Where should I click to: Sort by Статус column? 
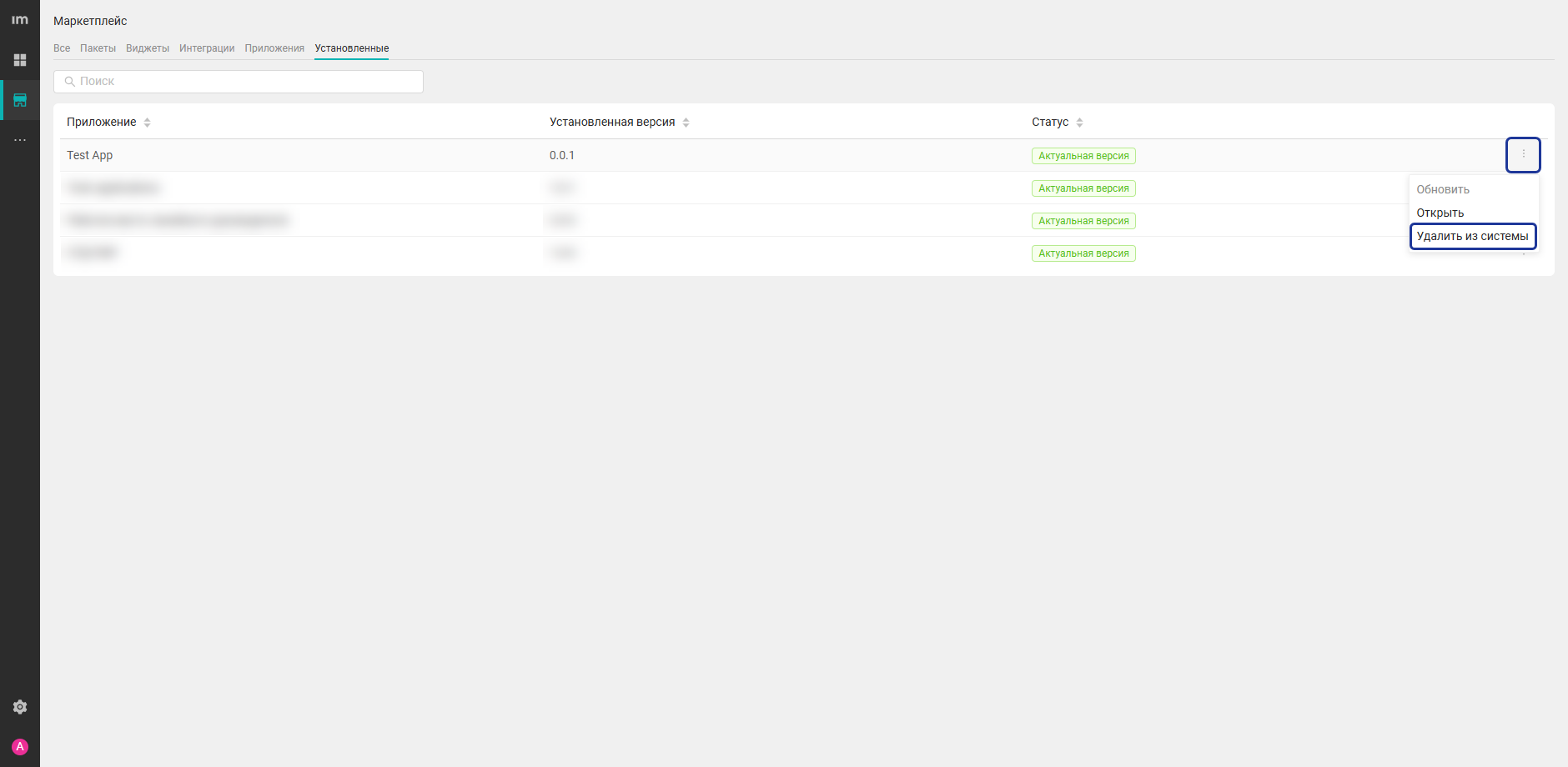pos(1079,123)
